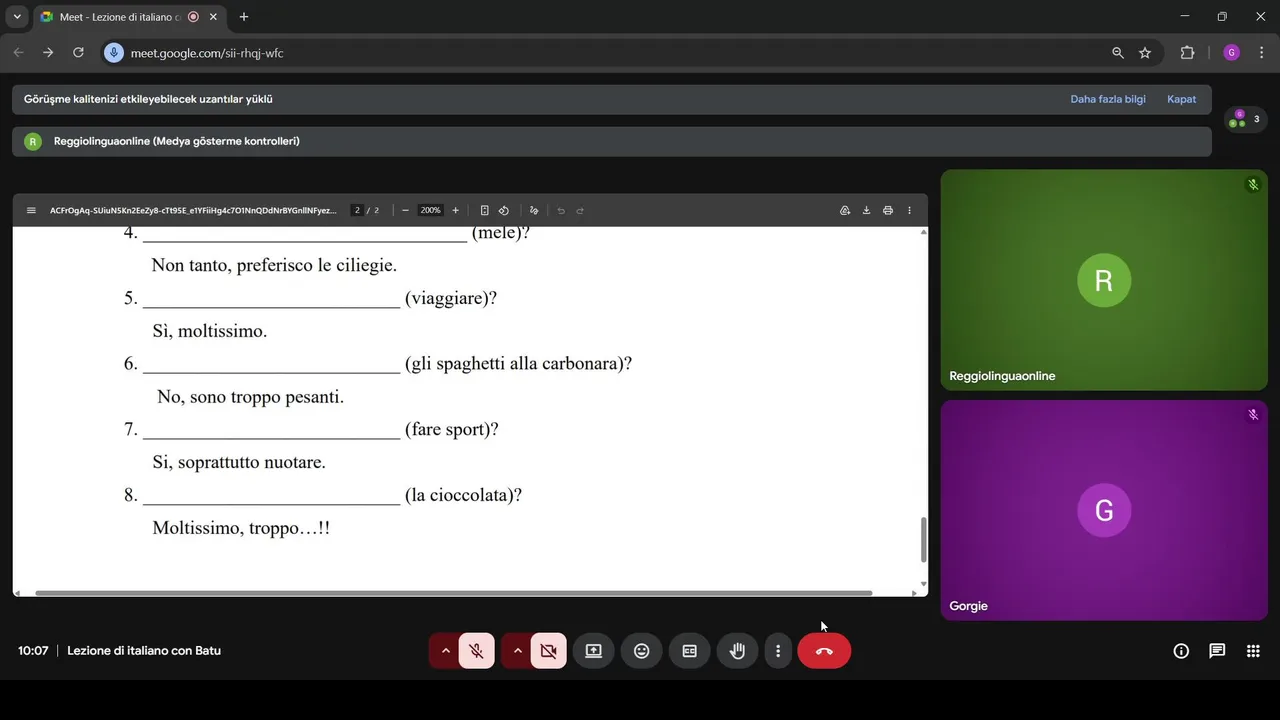Viewport: 1280px width, 720px height.
Task: Click the PDF page number field
Action: tap(357, 211)
